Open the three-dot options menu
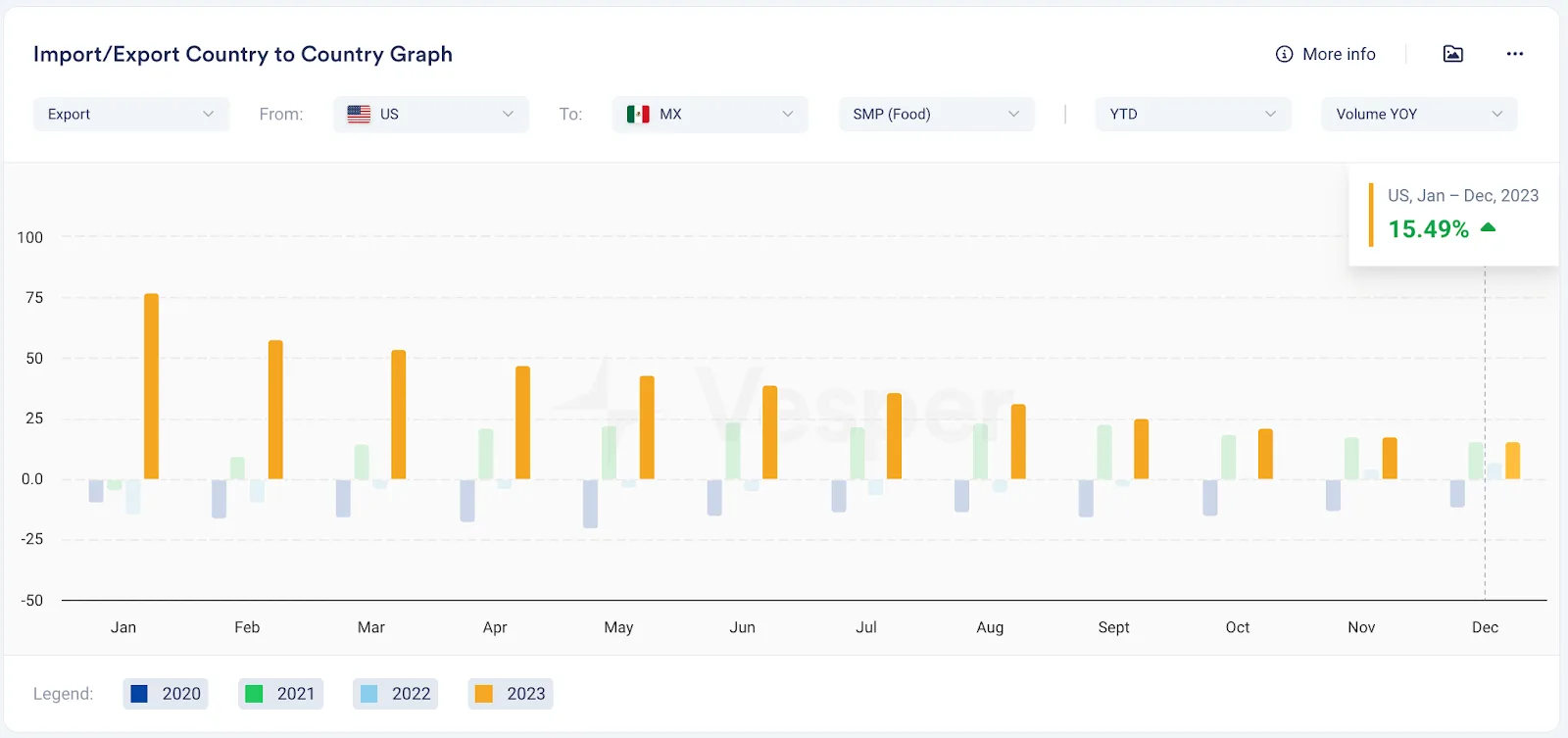Viewport: 1568px width, 738px height. point(1515,54)
